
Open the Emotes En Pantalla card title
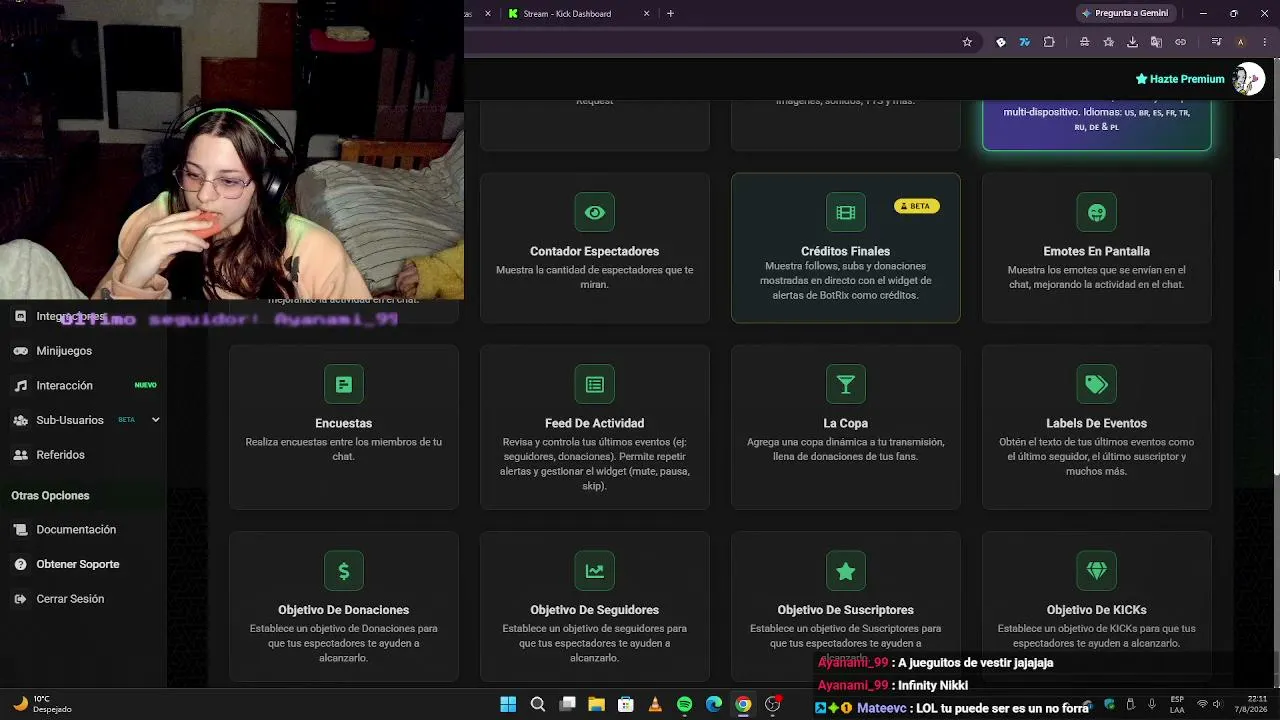pyautogui.click(x=1097, y=251)
